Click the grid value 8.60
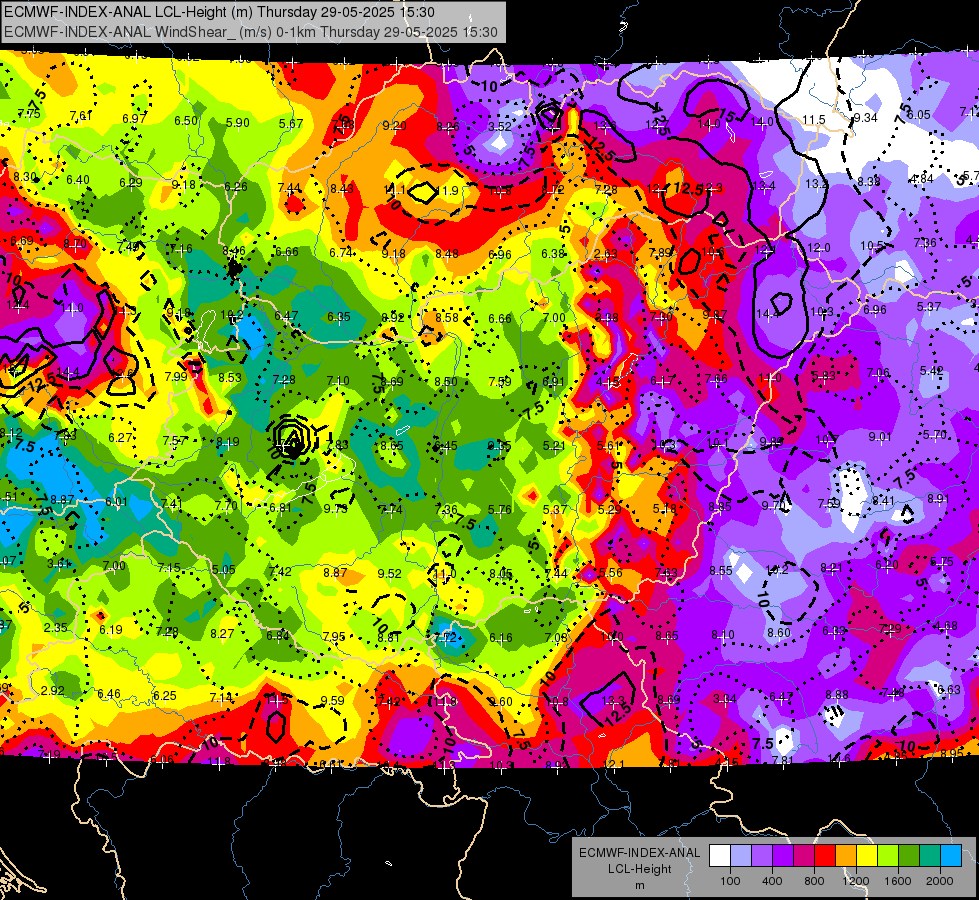Screen dimensions: 979x900 point(779,633)
